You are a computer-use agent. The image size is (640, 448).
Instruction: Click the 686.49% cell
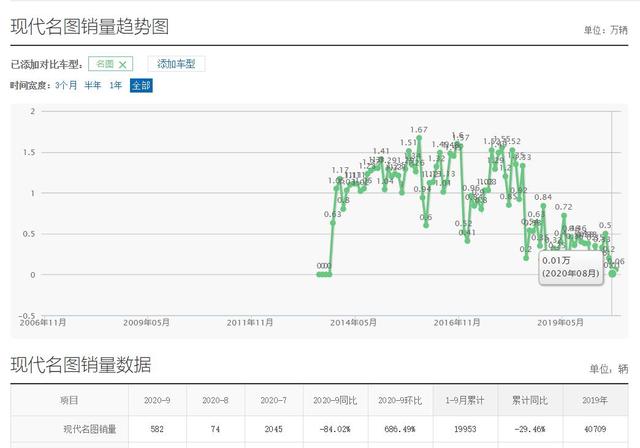[400, 429]
